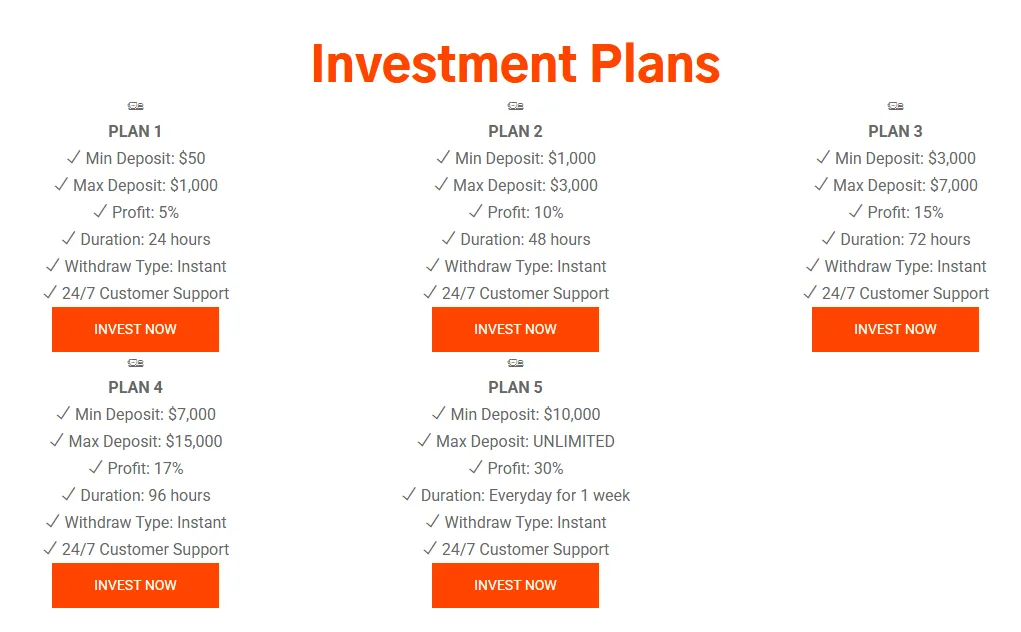Select the PLAN 1 title
The height and width of the screenshot is (632, 1021).
(135, 131)
